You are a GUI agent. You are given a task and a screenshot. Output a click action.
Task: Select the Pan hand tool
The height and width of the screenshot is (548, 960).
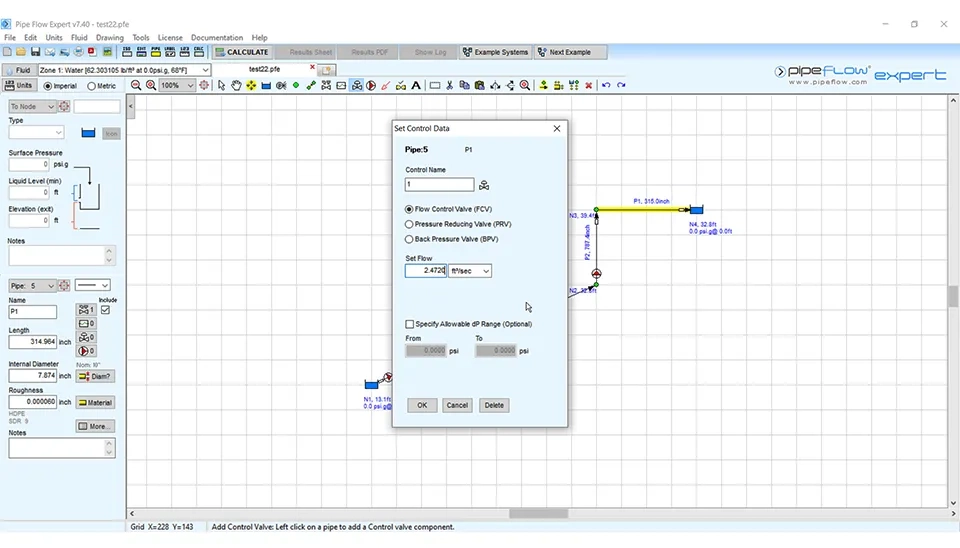point(236,86)
